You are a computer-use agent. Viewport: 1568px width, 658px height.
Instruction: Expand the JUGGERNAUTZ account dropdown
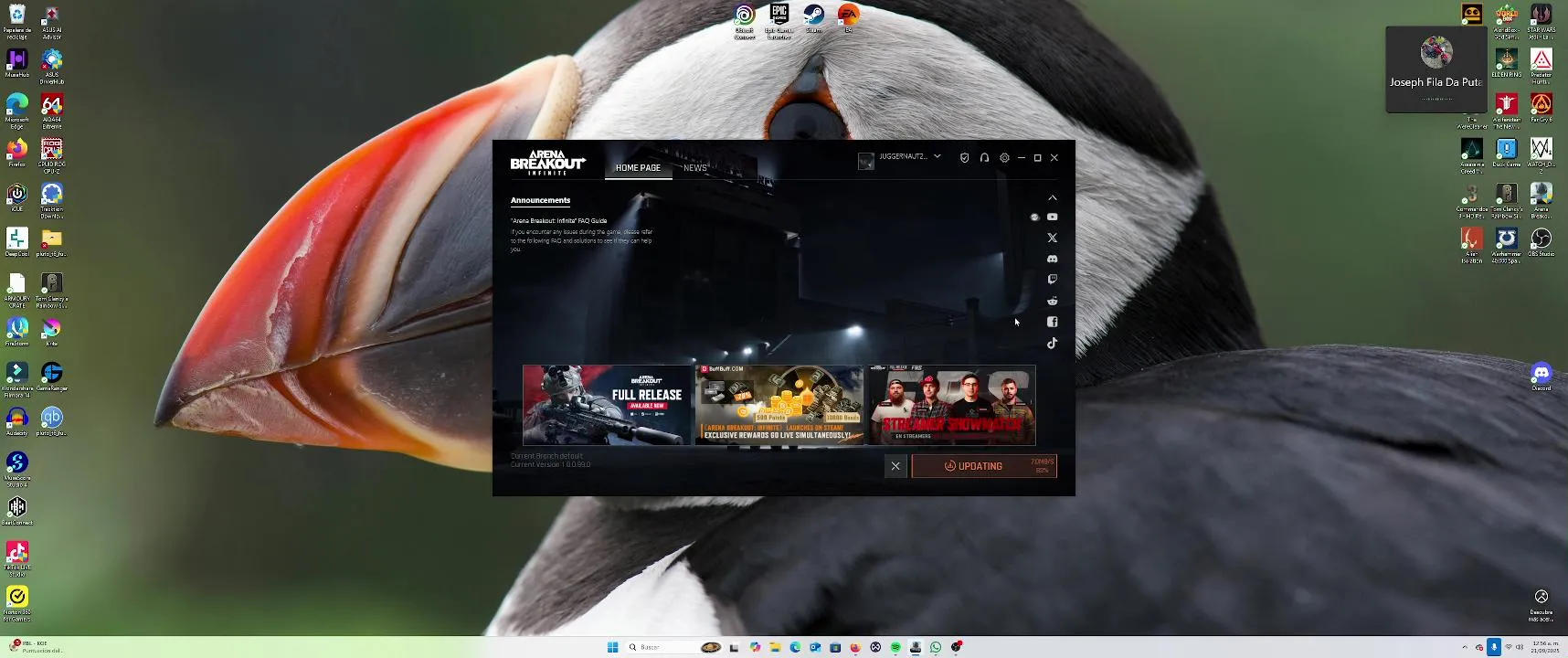tap(938, 156)
